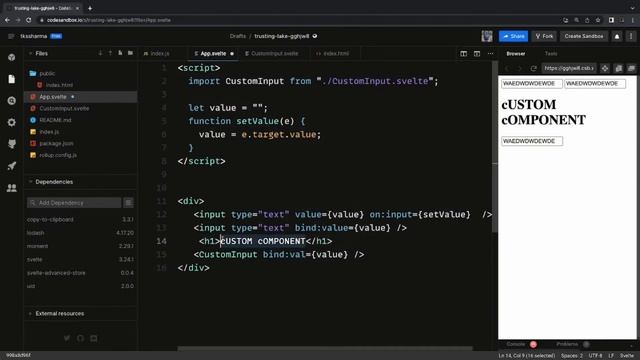Open the Console panel at bottom
Image resolution: width=640 pixels, height=360 pixels.
(516, 344)
